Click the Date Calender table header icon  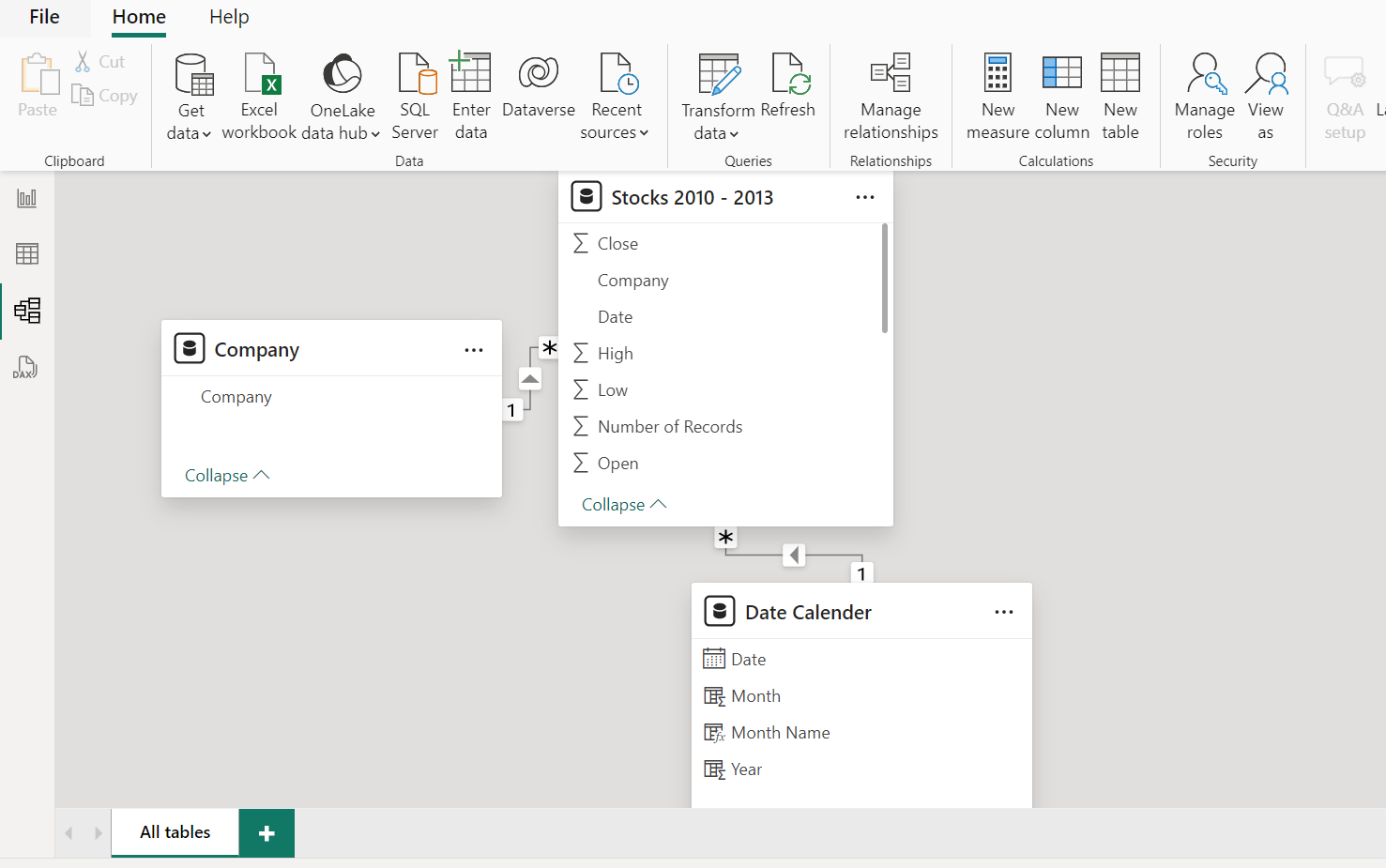720,611
